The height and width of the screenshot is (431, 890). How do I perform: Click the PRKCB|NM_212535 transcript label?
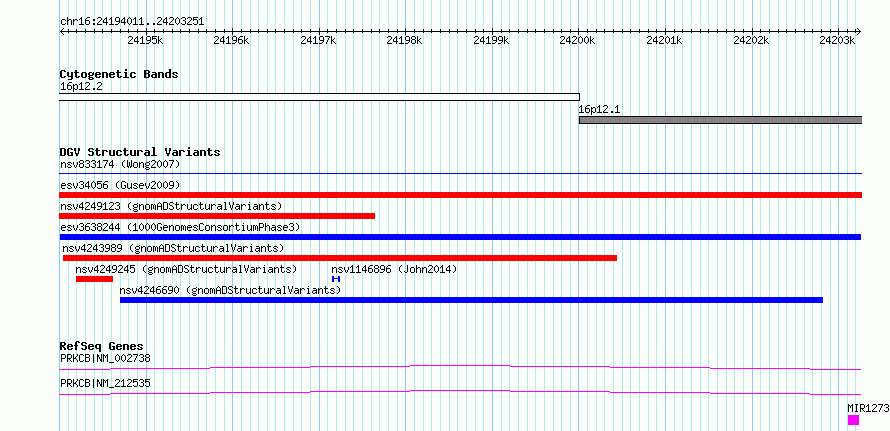tap(105, 383)
